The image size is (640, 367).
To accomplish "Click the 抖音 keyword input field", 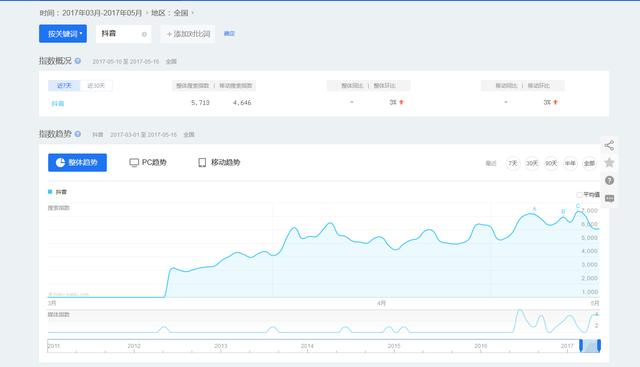I will click(x=123, y=34).
